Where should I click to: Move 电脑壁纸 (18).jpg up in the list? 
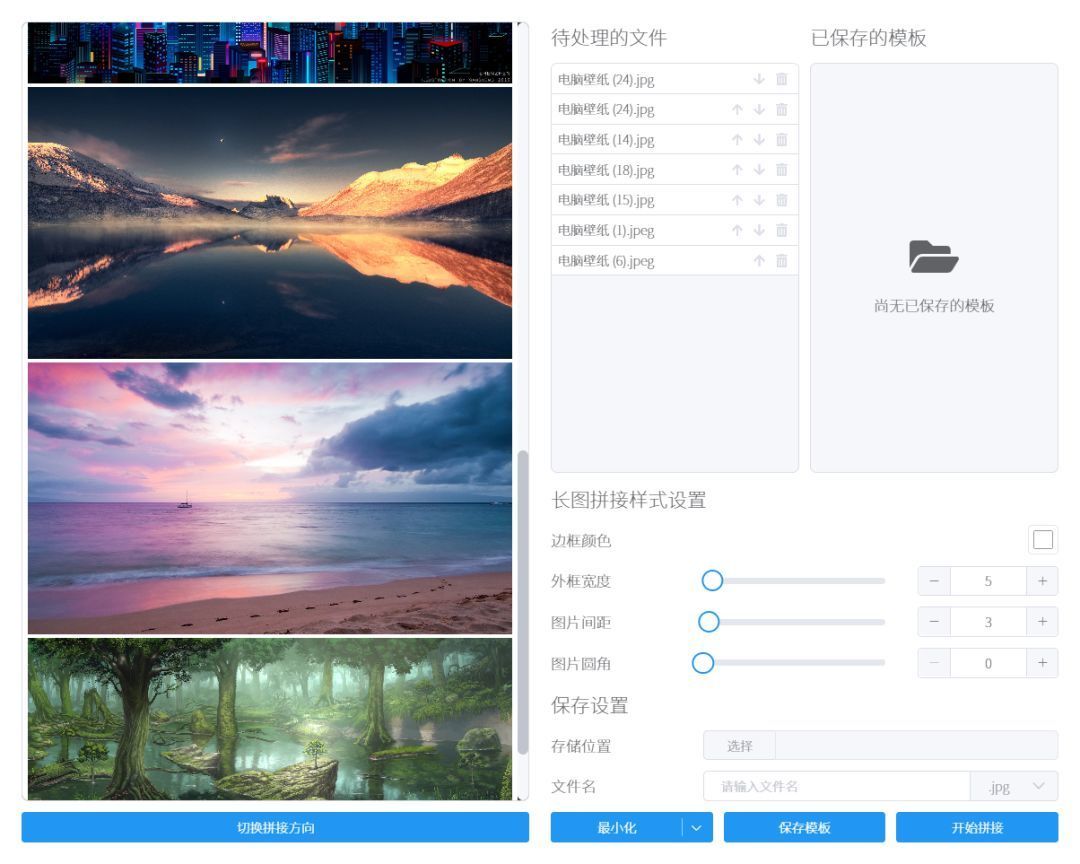click(x=737, y=169)
